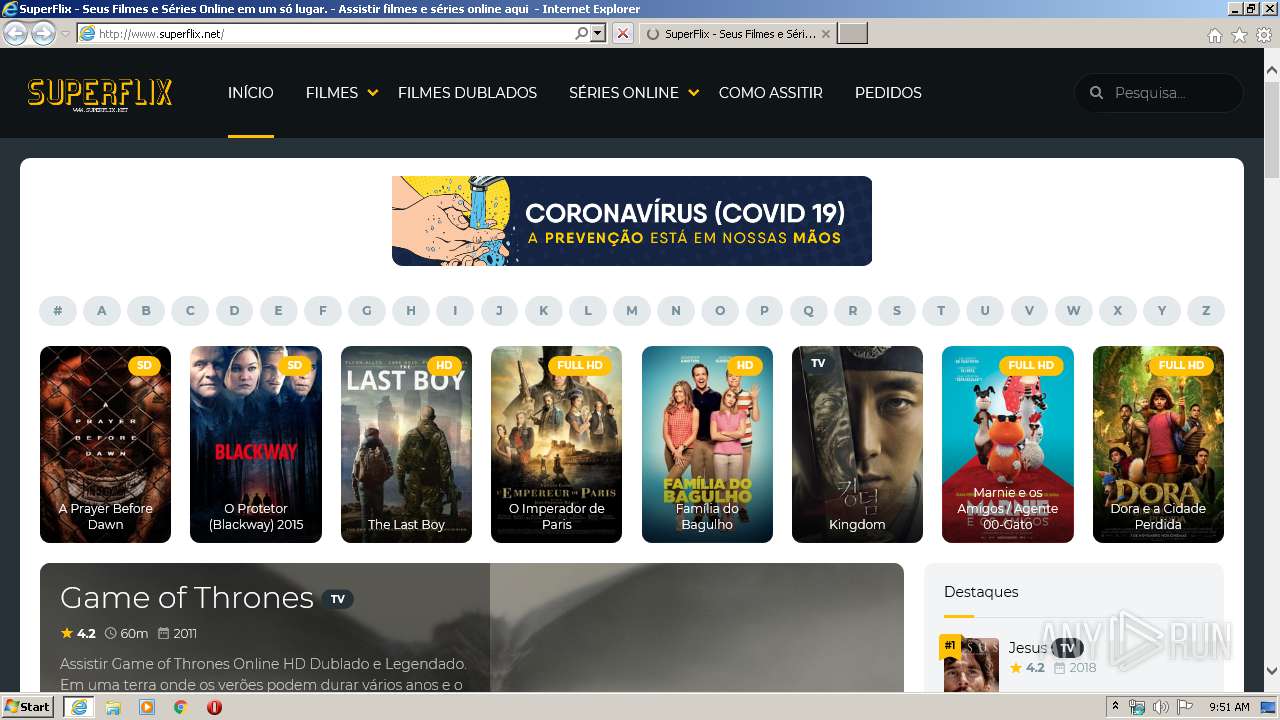Open a new blank tab

click(852, 34)
